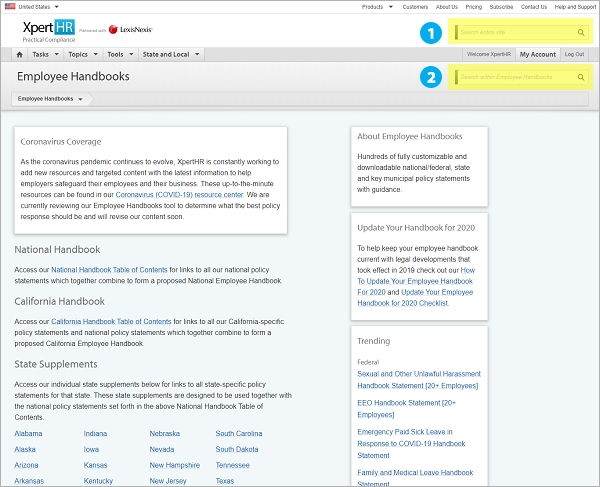Click the Employee Handbooks search magnifier icon
The height and width of the screenshot is (487, 600).
tap(581, 77)
